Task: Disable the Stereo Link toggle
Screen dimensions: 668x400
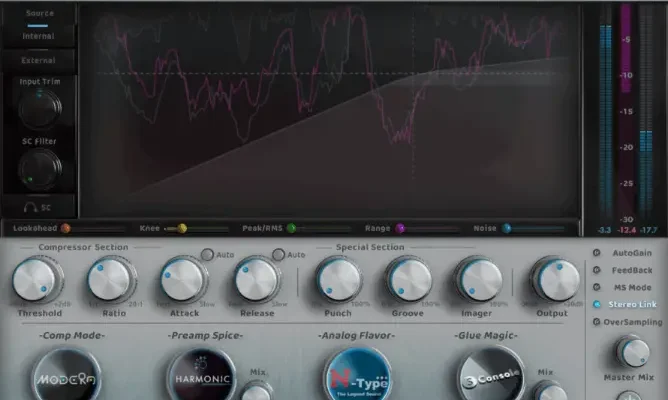Action: pos(599,304)
